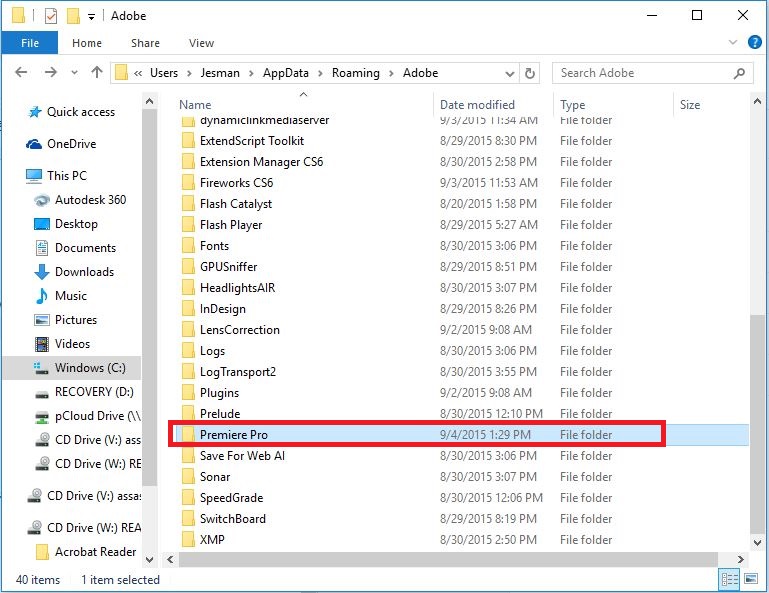Go up one folder level
Screen dimensions: 769x593
(x=97, y=73)
